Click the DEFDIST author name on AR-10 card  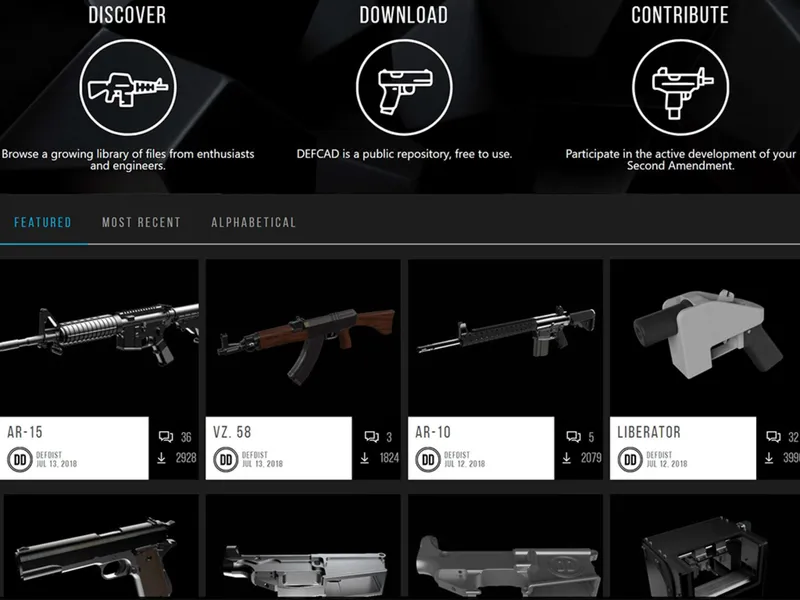pyautogui.click(x=457, y=455)
